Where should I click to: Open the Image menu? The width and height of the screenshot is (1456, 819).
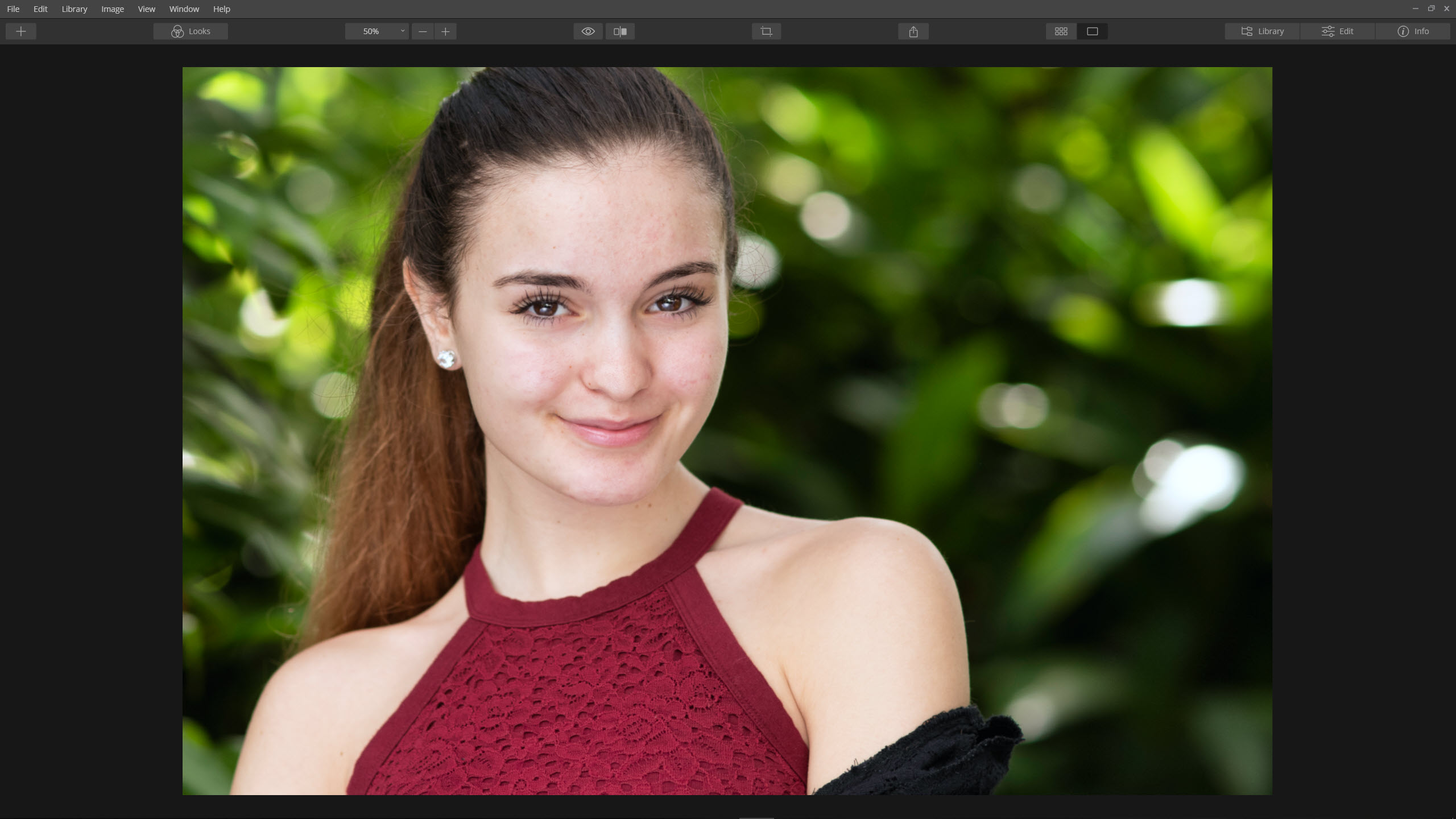click(x=112, y=9)
